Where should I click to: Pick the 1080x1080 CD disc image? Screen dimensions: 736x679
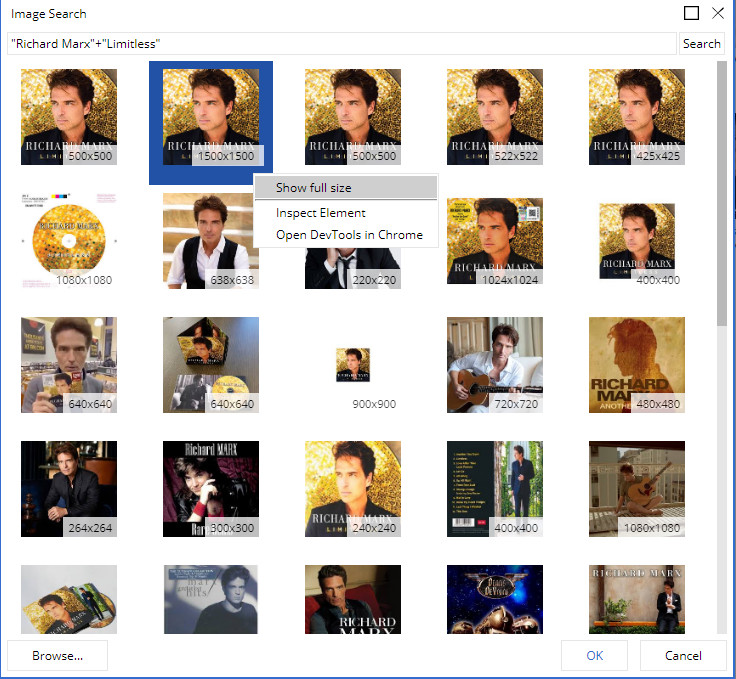click(x=69, y=240)
